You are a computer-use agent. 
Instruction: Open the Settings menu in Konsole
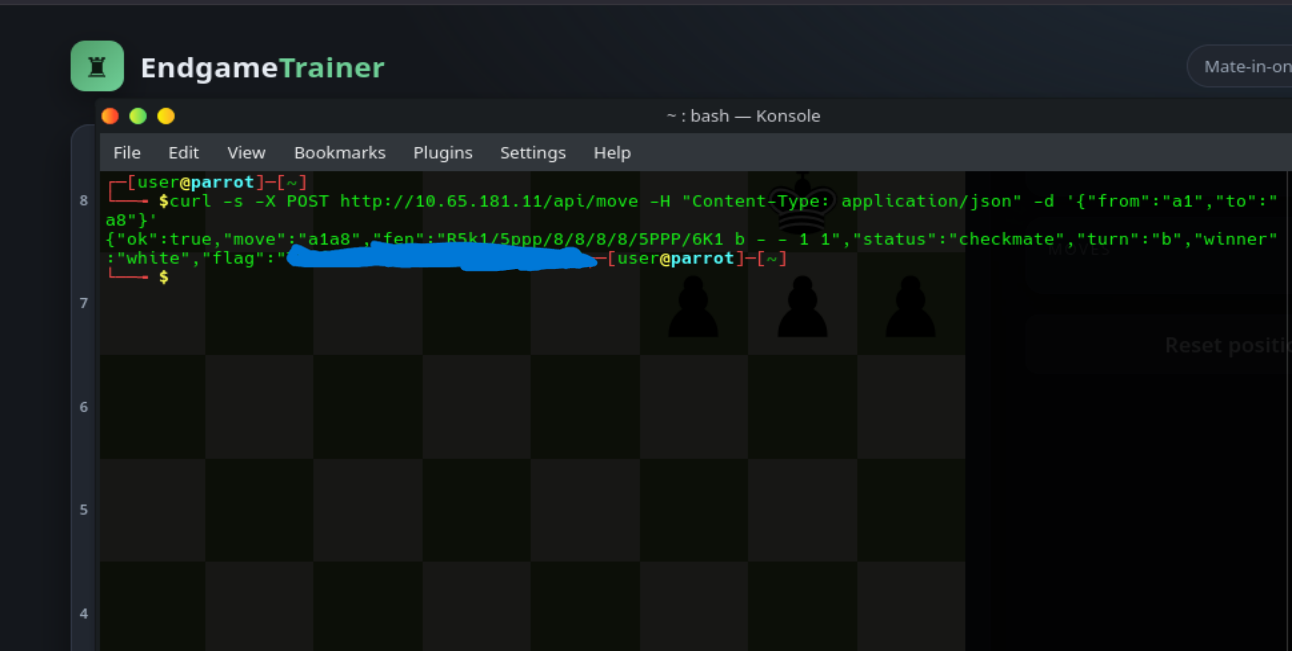pos(533,153)
